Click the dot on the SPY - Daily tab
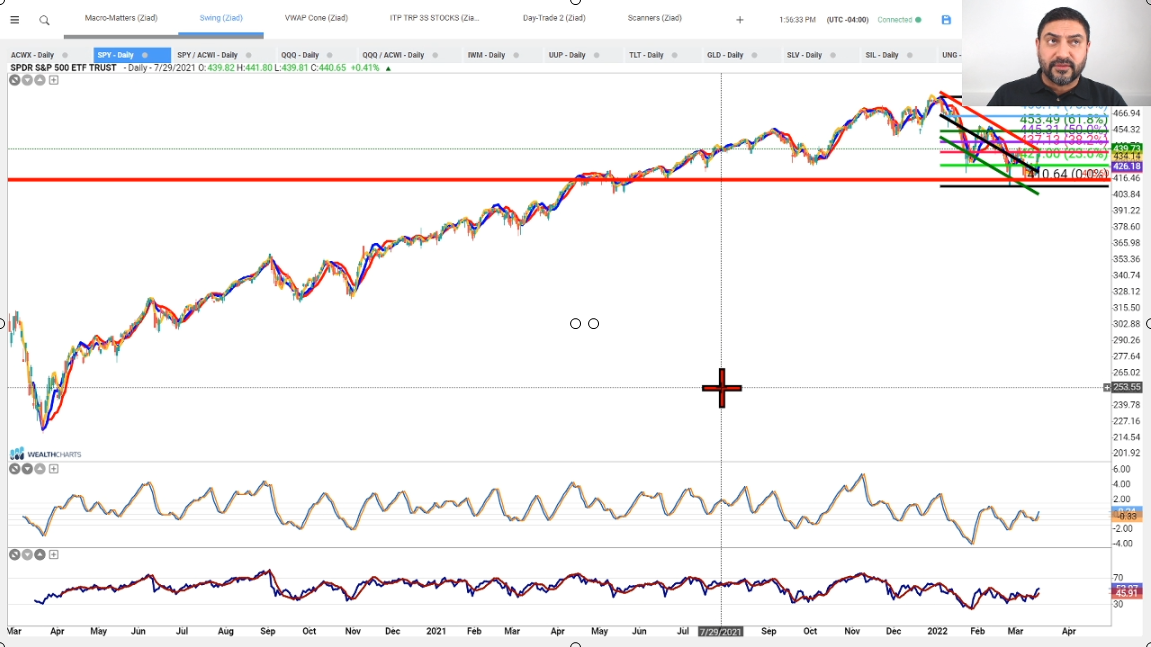Screen dimensions: 1151x647 click(145, 55)
